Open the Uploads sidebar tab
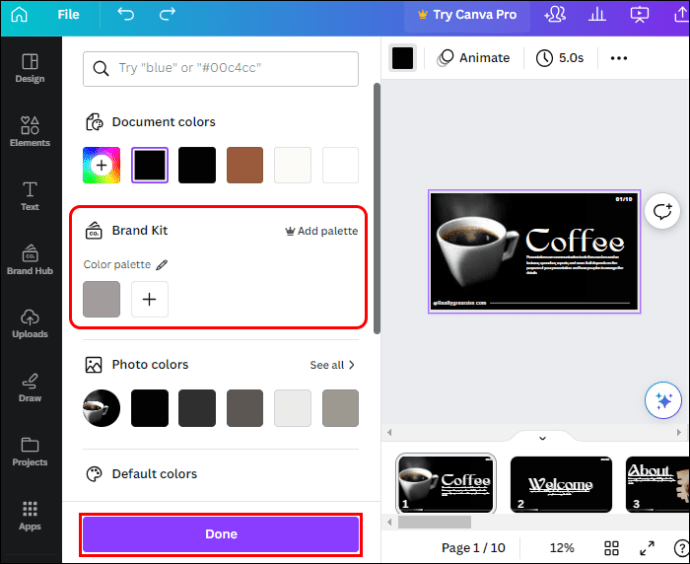Image resolution: width=690 pixels, height=564 pixels. pyautogui.click(x=30, y=324)
